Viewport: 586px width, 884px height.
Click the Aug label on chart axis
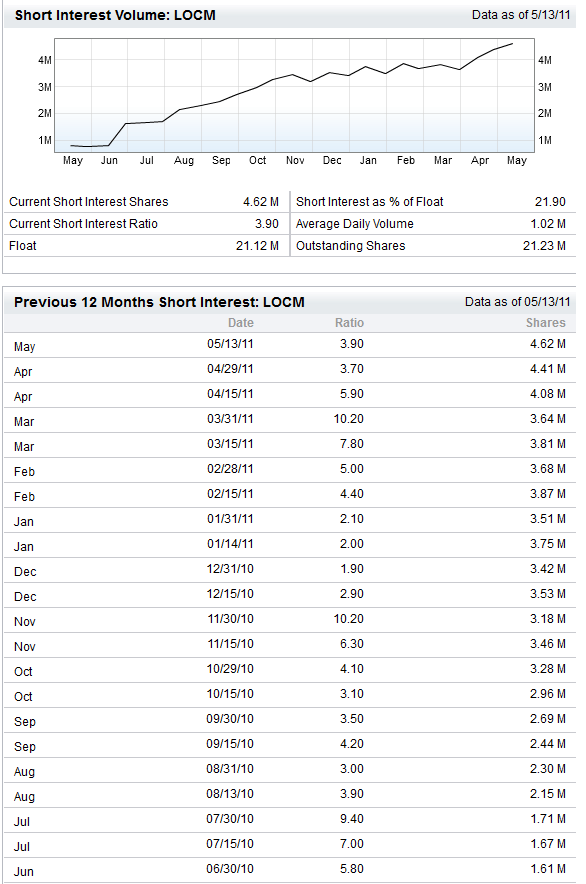[184, 161]
